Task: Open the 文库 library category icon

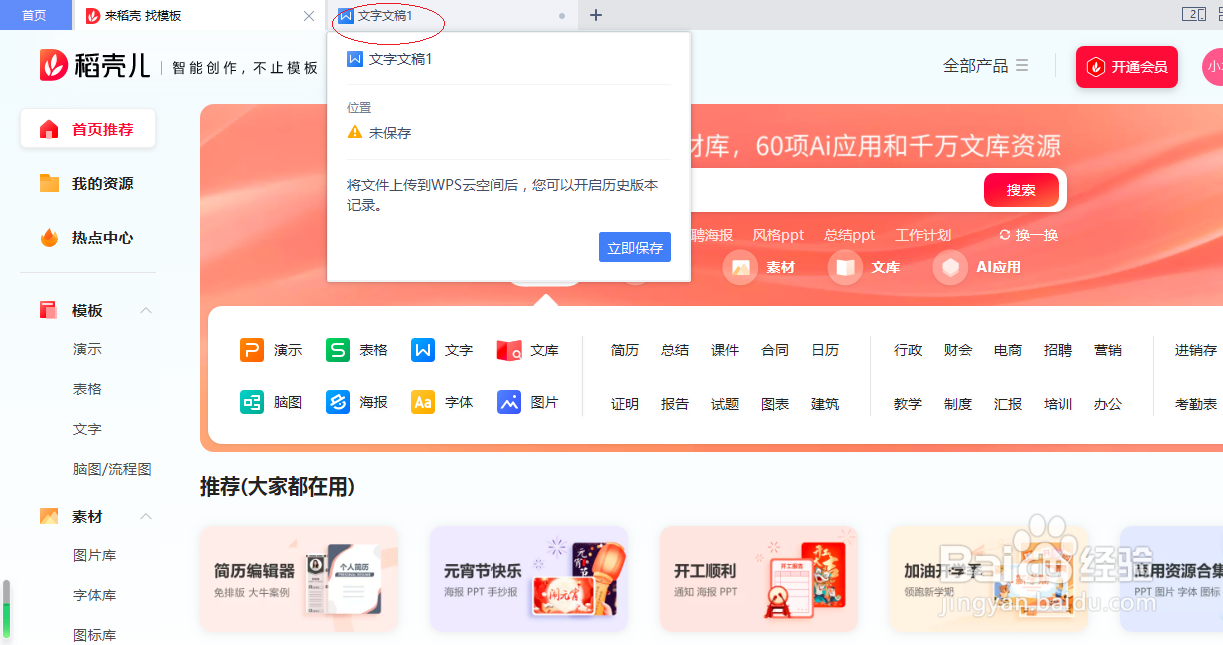Action: pyautogui.click(x=509, y=350)
